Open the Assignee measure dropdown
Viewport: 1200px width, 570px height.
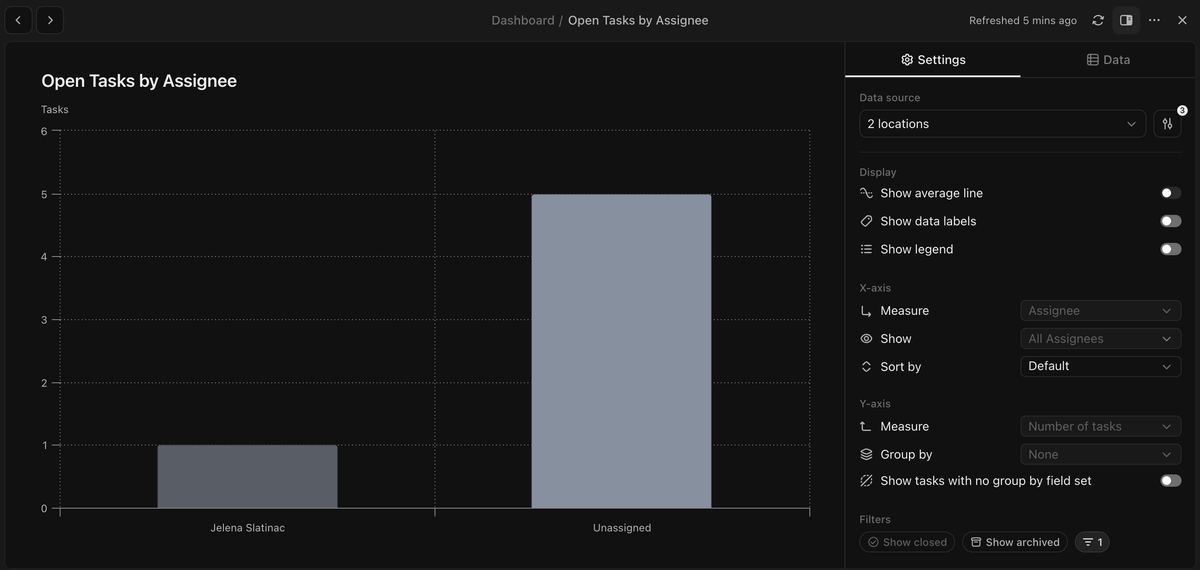coord(1100,311)
